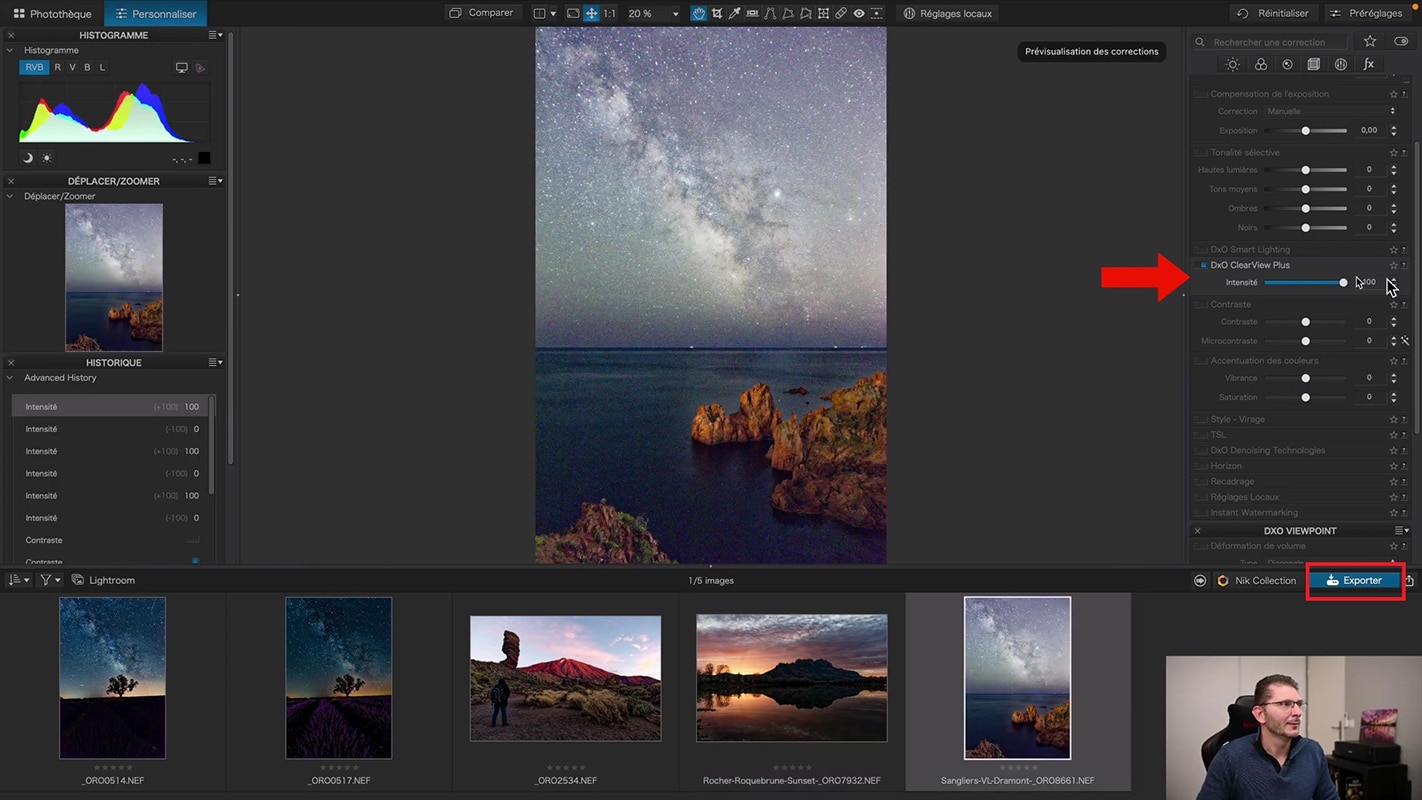Open Nik Collection
This screenshot has width=1422, height=800.
(x=1256, y=580)
